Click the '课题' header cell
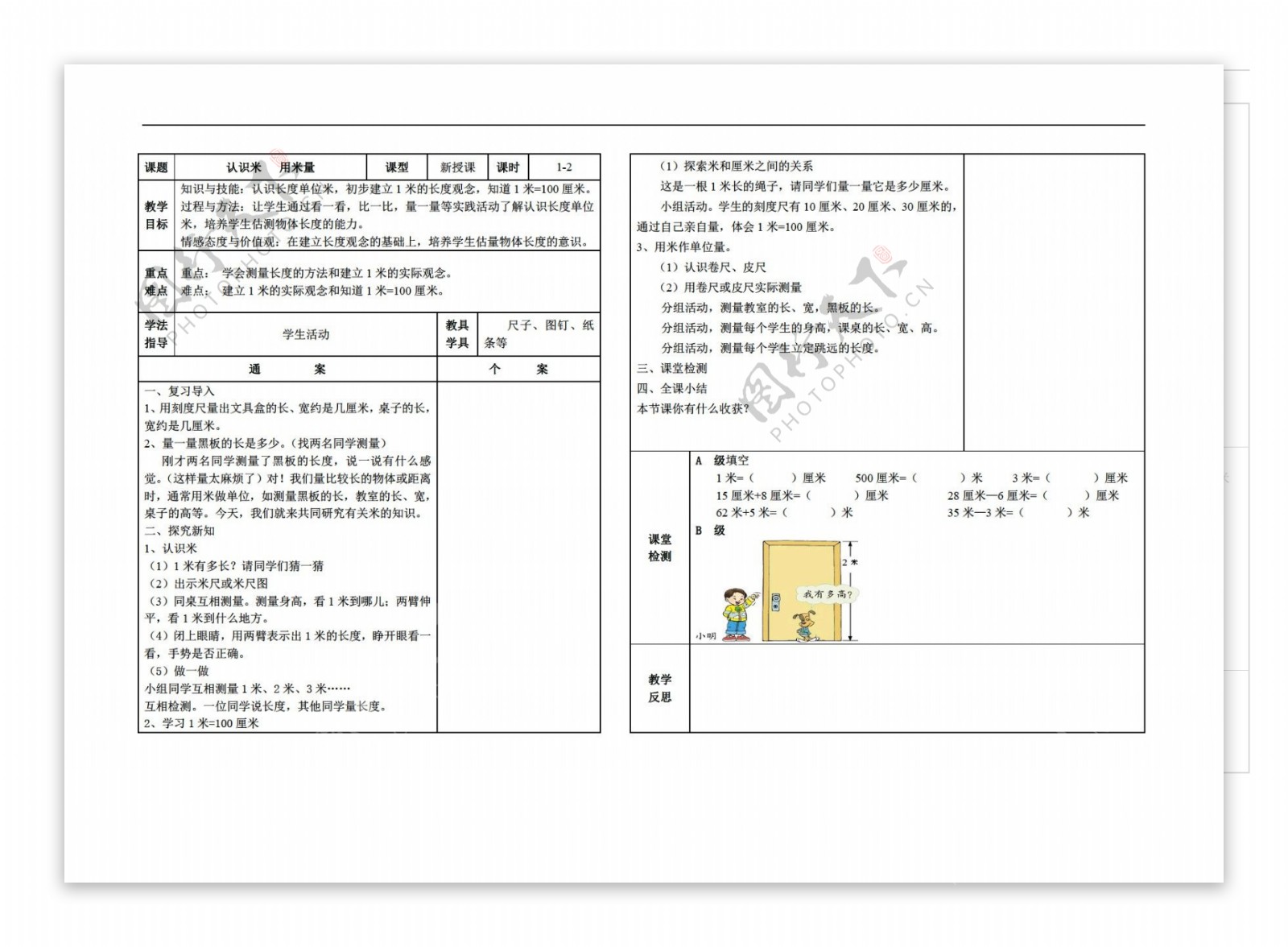 156,167
